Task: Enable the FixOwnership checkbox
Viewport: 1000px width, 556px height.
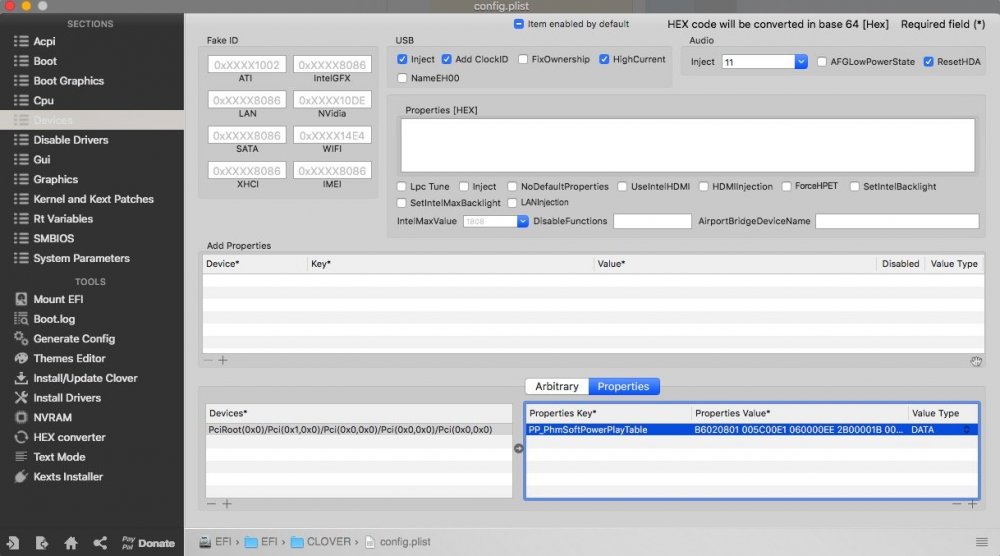Action: (x=523, y=59)
